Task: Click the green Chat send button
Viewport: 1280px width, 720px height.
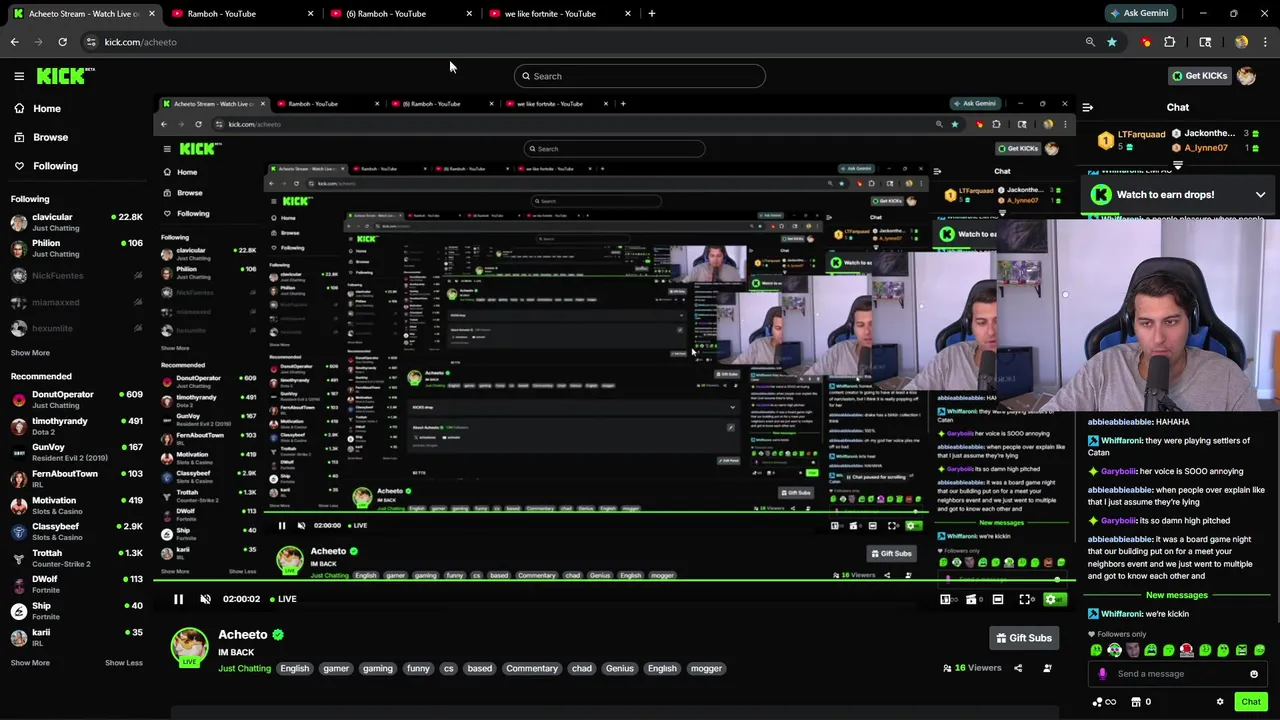Action: pyautogui.click(x=1250, y=702)
